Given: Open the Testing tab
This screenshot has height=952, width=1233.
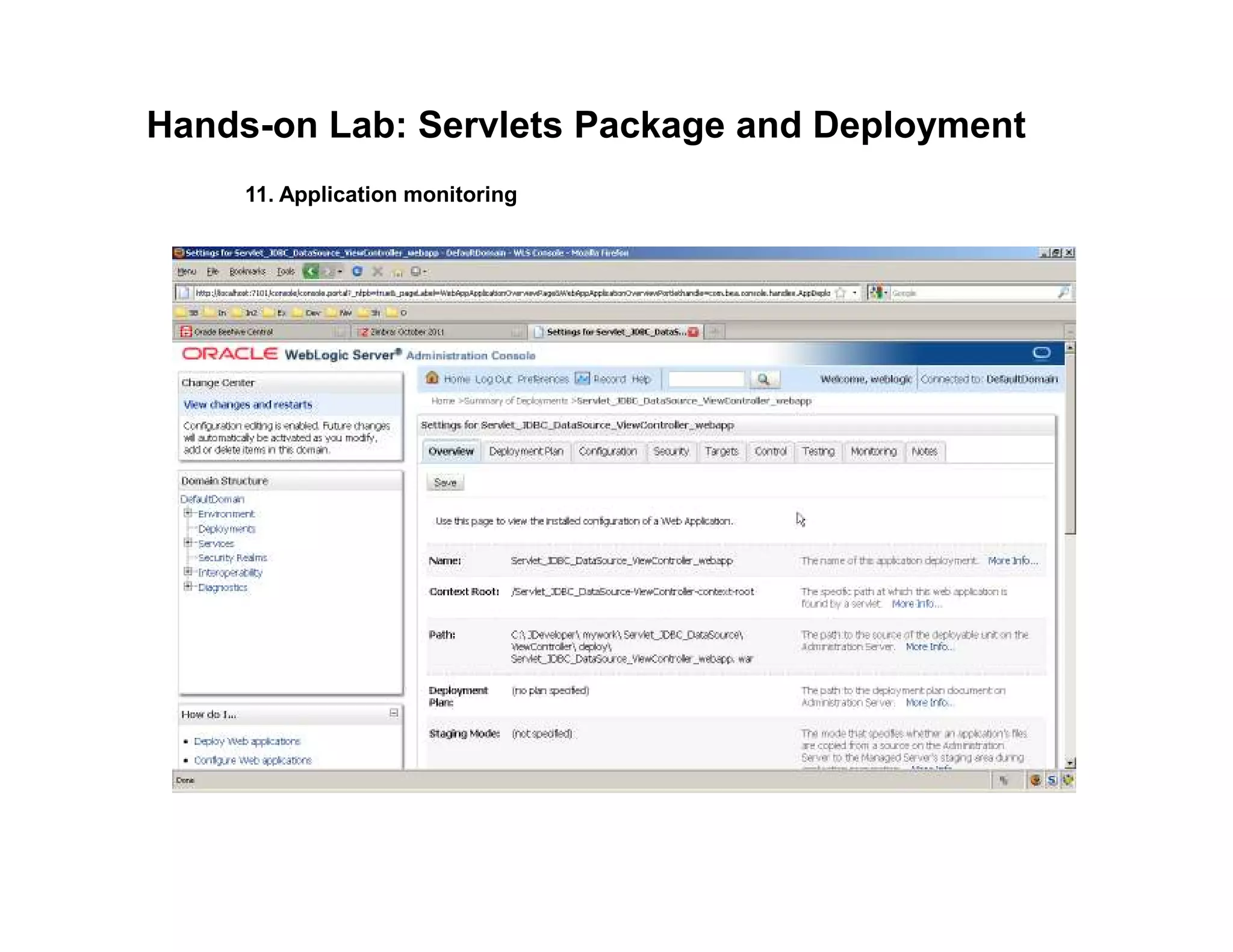Looking at the screenshot, I should 818,451.
